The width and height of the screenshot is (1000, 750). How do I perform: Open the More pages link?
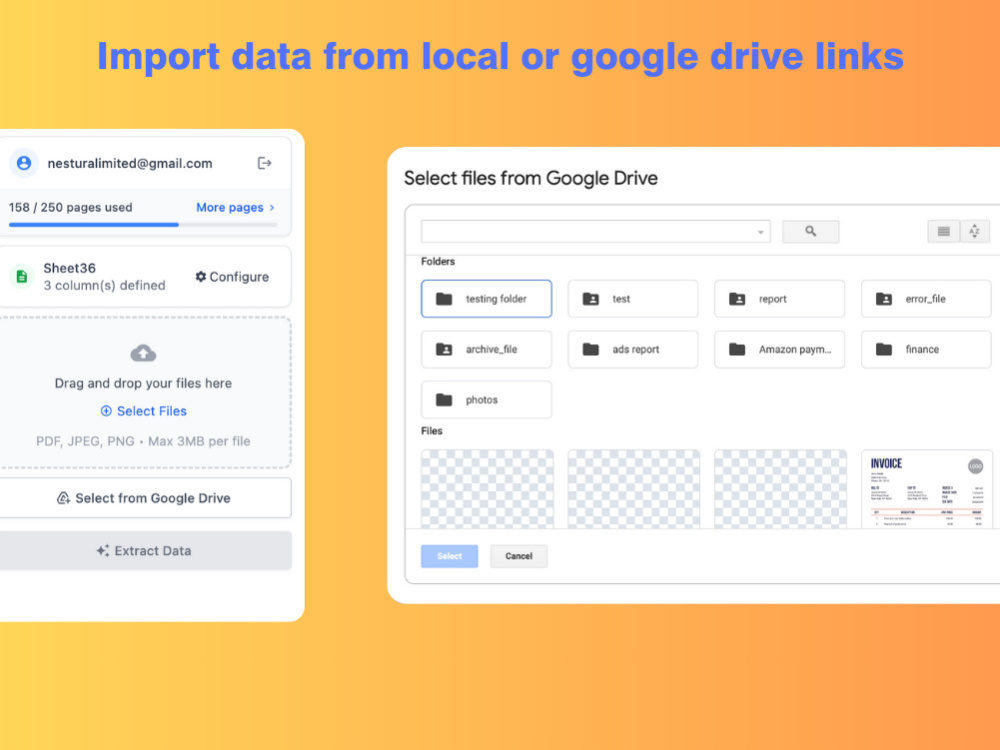click(x=235, y=207)
